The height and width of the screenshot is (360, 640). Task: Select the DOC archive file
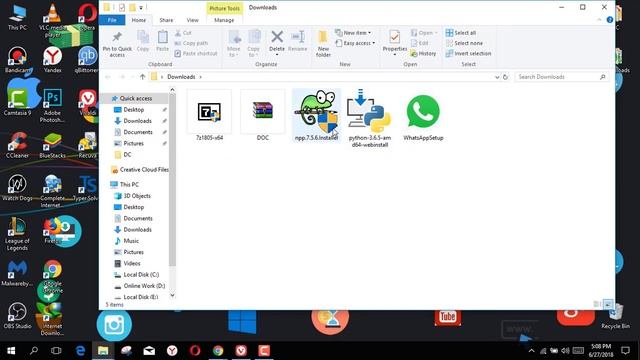(262, 116)
